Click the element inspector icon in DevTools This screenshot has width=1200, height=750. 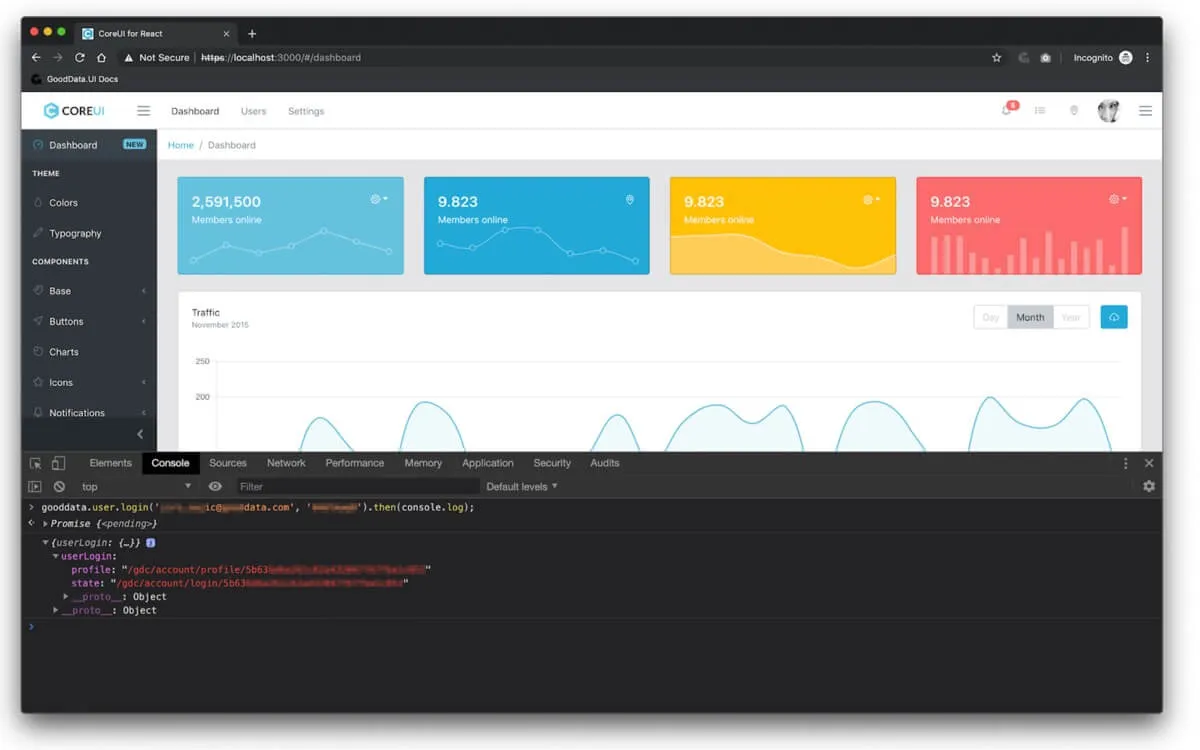pos(37,463)
